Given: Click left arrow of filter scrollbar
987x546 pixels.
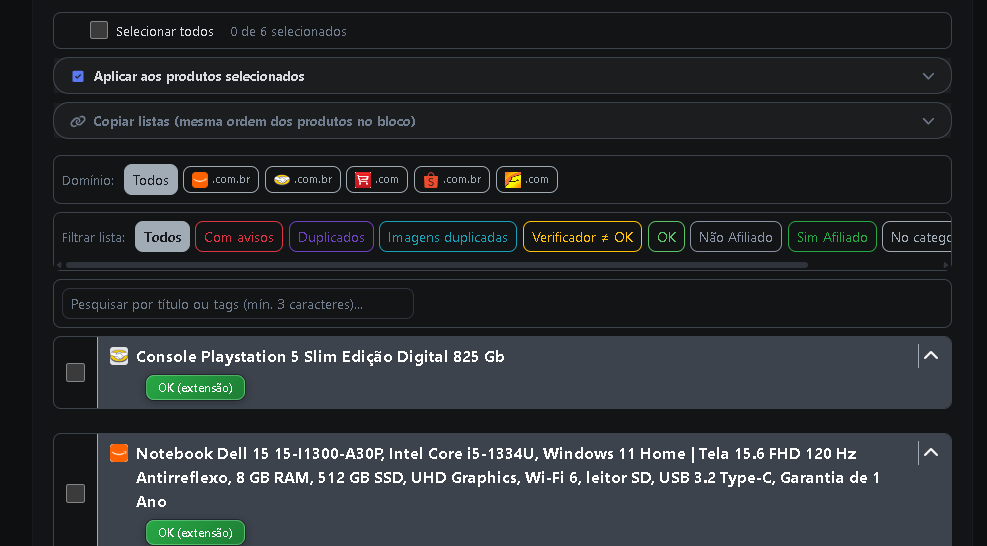Looking at the screenshot, I should (59, 265).
